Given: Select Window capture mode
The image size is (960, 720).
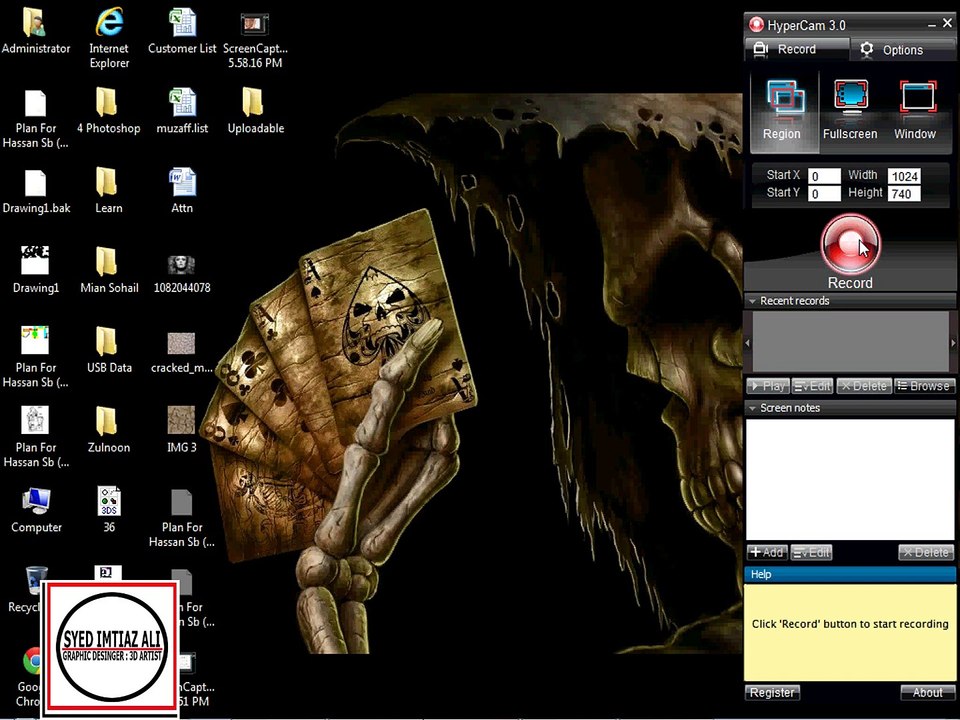Looking at the screenshot, I should pyautogui.click(x=915, y=111).
